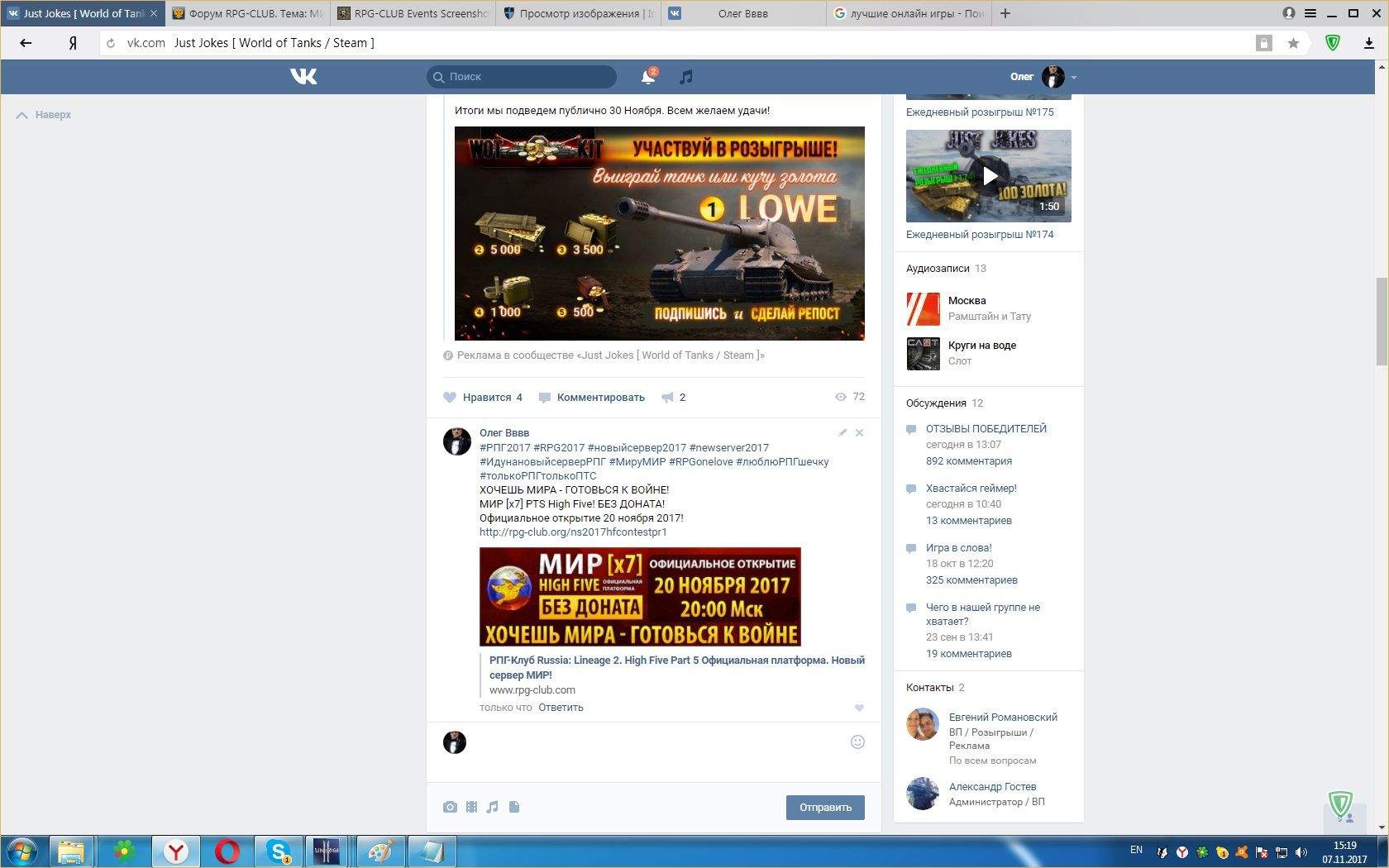
Task: Open emoji smiley picker in comment box
Action: [x=857, y=742]
